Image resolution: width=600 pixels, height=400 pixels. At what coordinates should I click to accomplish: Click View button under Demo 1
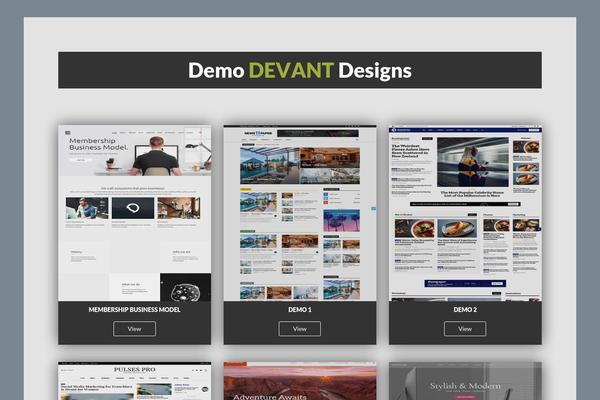pyautogui.click(x=300, y=329)
